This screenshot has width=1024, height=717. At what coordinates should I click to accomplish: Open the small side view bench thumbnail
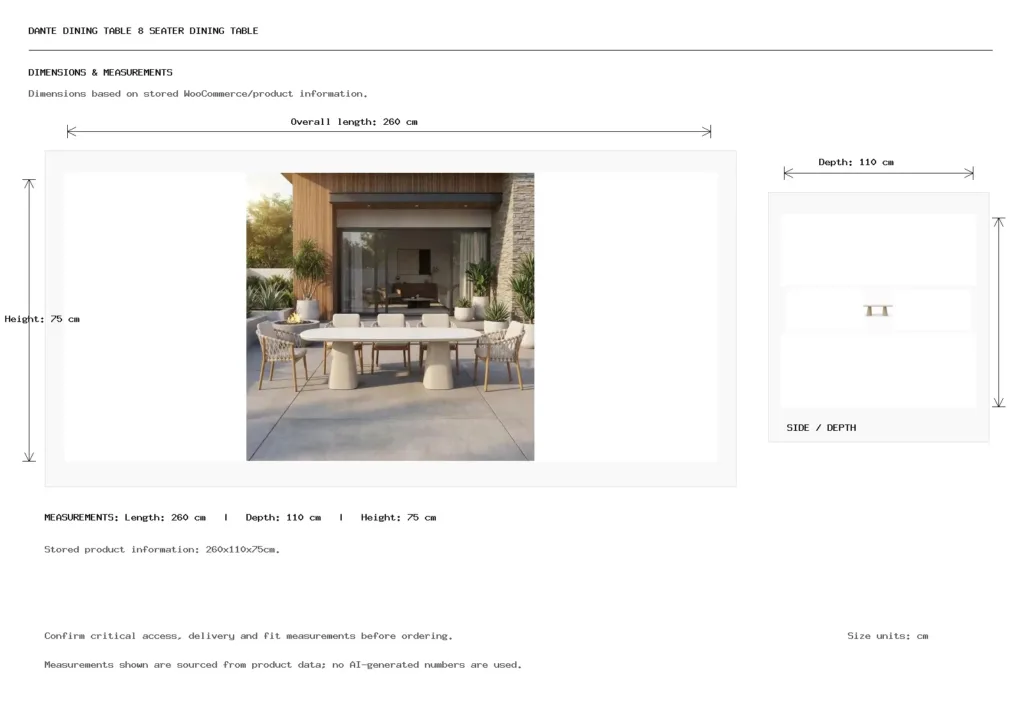pos(878,310)
